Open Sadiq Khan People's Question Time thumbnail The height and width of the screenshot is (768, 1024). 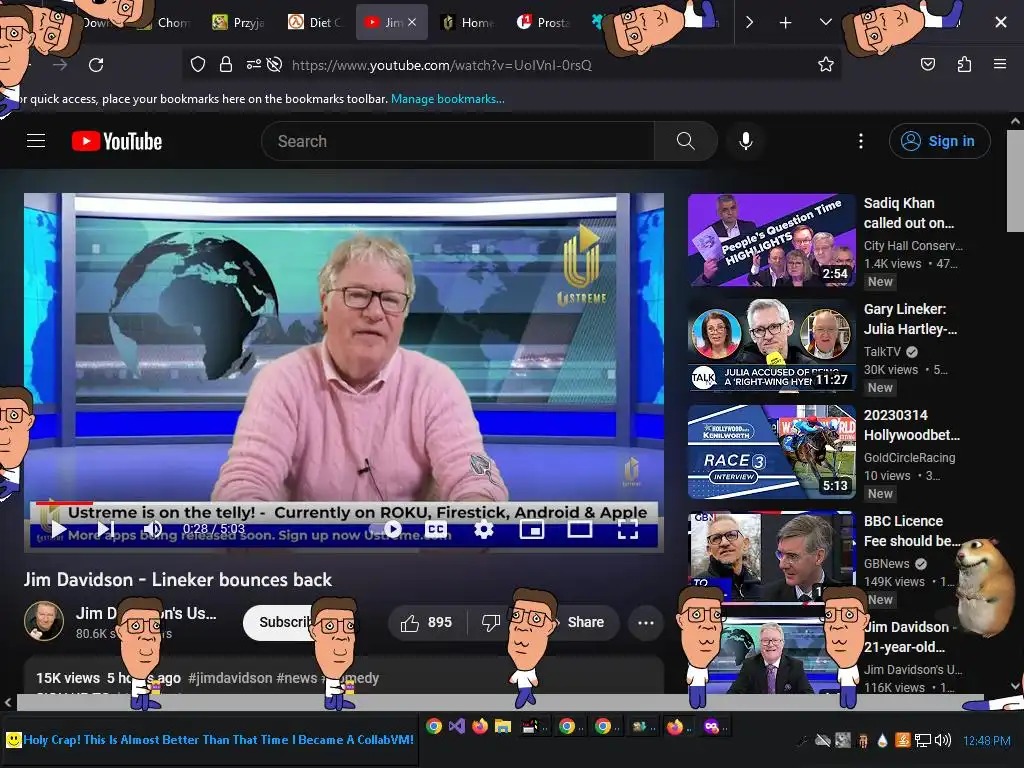771,240
